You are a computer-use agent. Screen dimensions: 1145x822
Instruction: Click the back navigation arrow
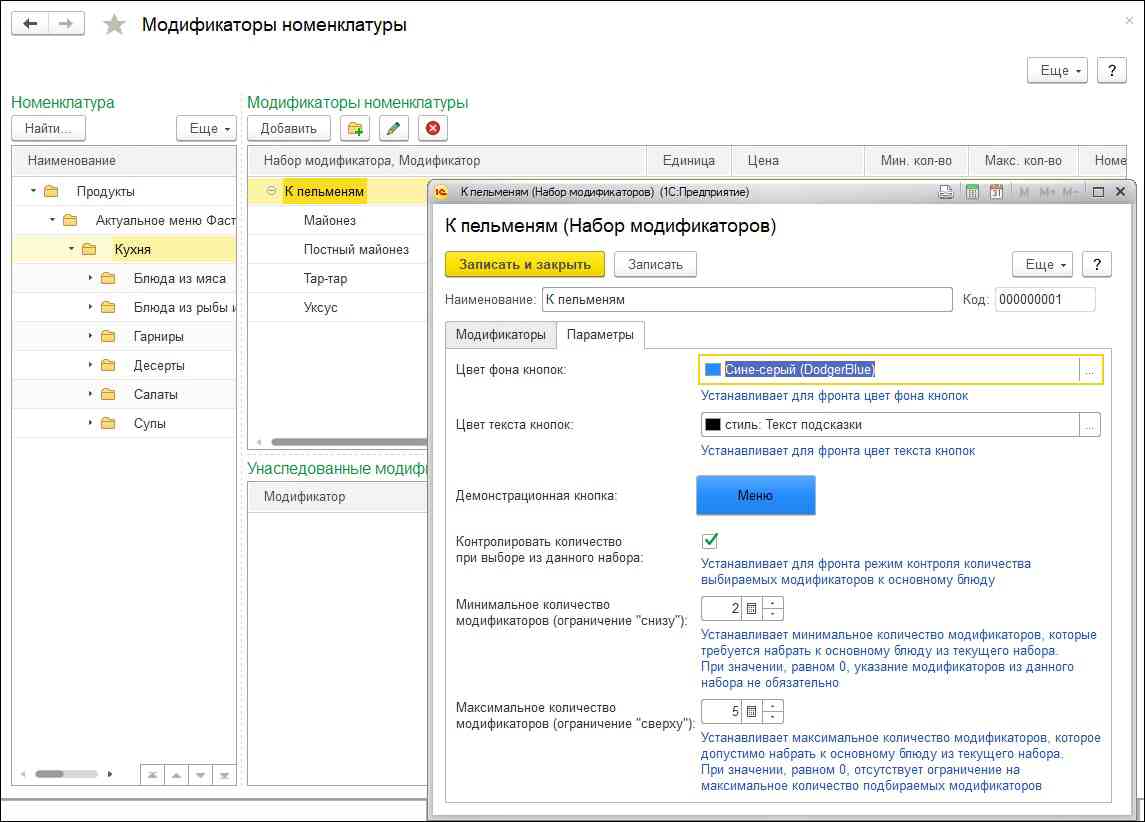pyautogui.click(x=30, y=24)
